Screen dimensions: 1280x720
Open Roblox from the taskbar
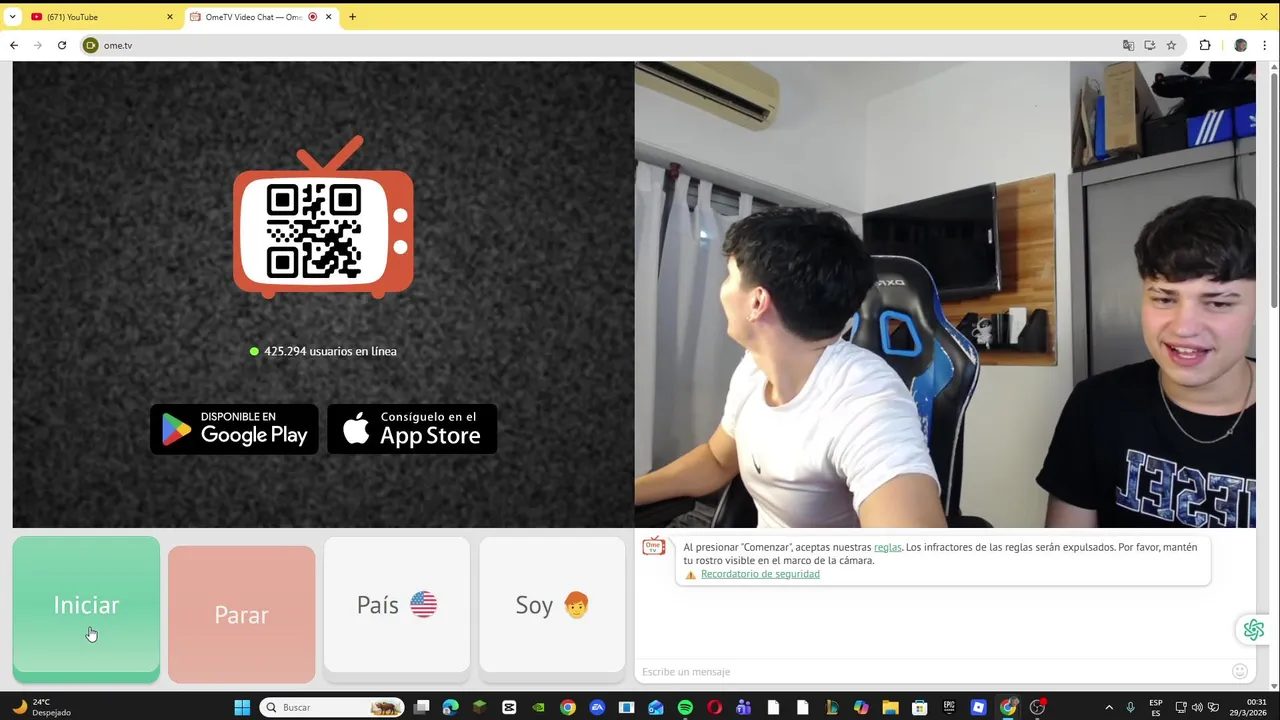pyautogui.click(x=978, y=707)
